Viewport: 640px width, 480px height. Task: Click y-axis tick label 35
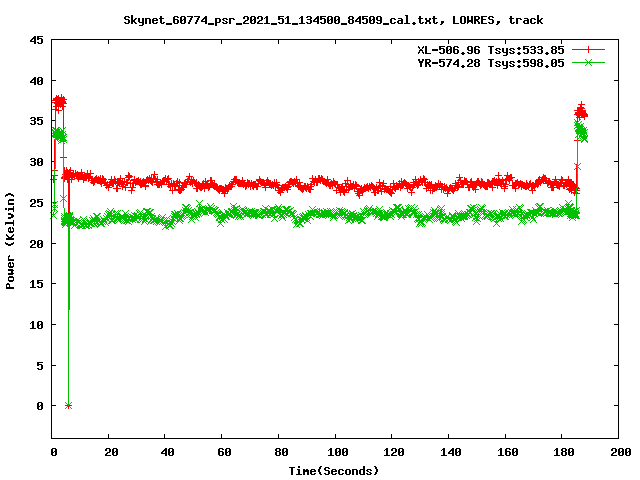click(x=36, y=121)
